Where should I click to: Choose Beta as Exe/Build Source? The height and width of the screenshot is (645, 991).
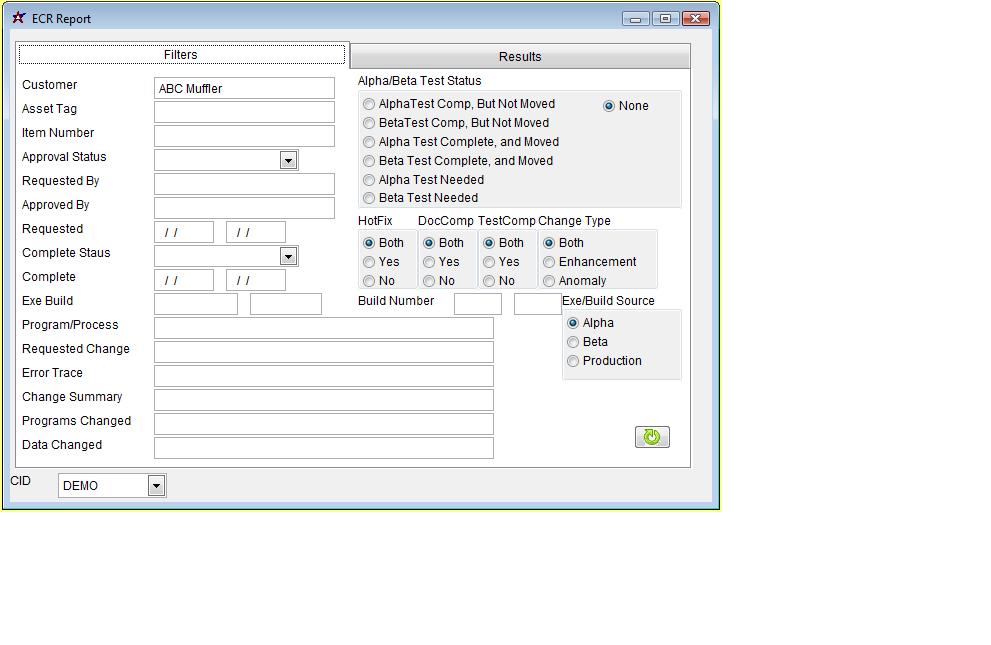click(x=573, y=342)
